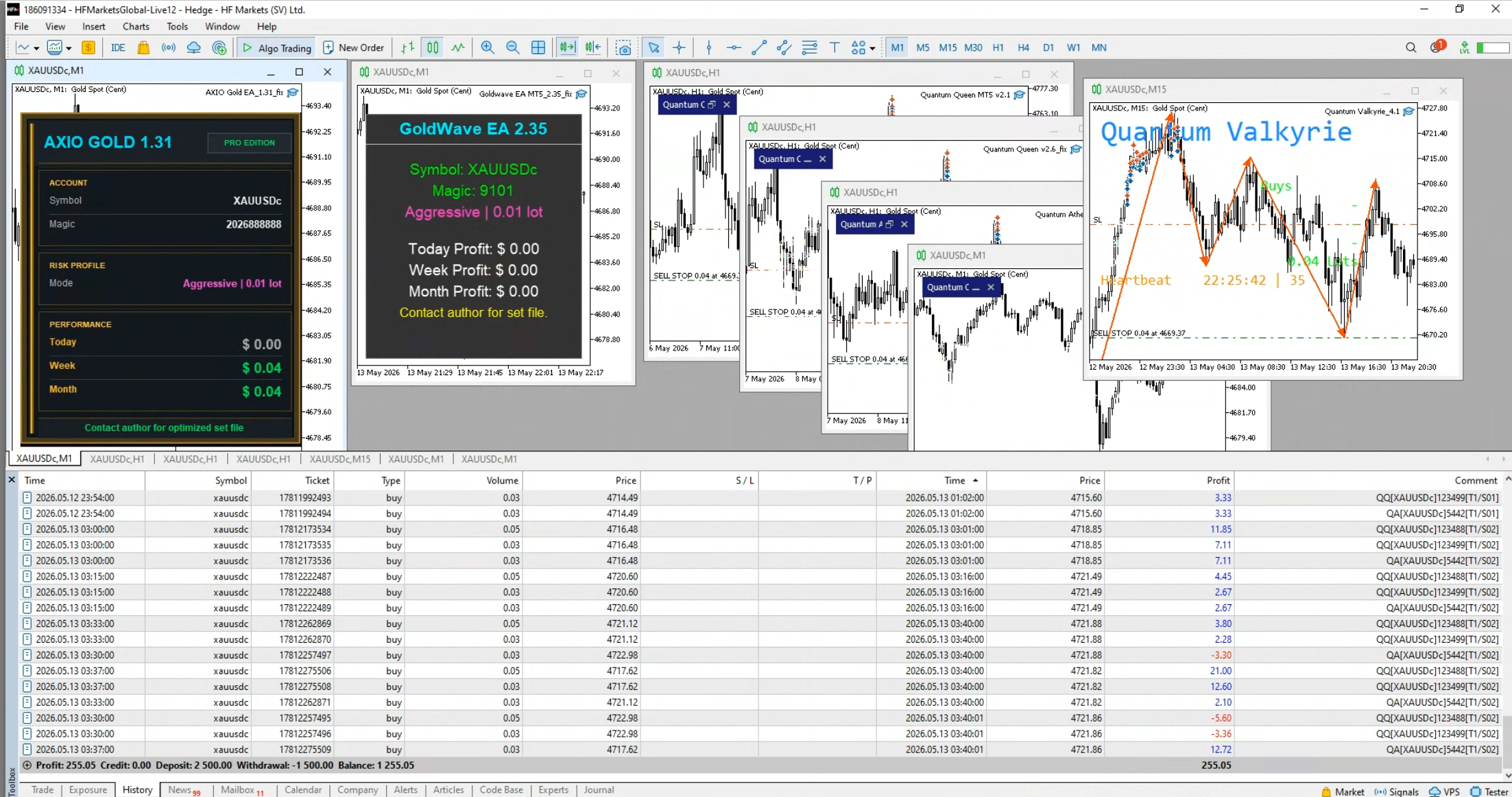
Task: Select the D1 timeframe
Action: pyautogui.click(x=1048, y=47)
